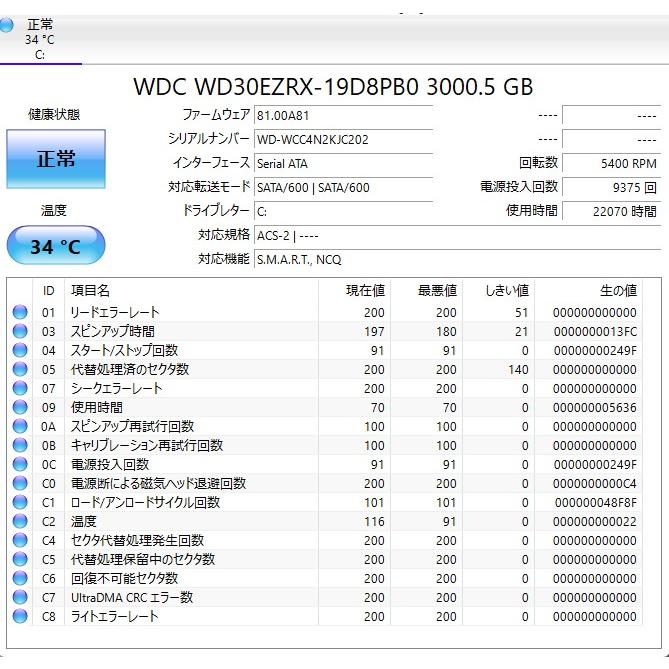This screenshot has height=669, width=669.
Task: Select the シークエラーレート attribute name
Action: pyautogui.click(x=116, y=388)
